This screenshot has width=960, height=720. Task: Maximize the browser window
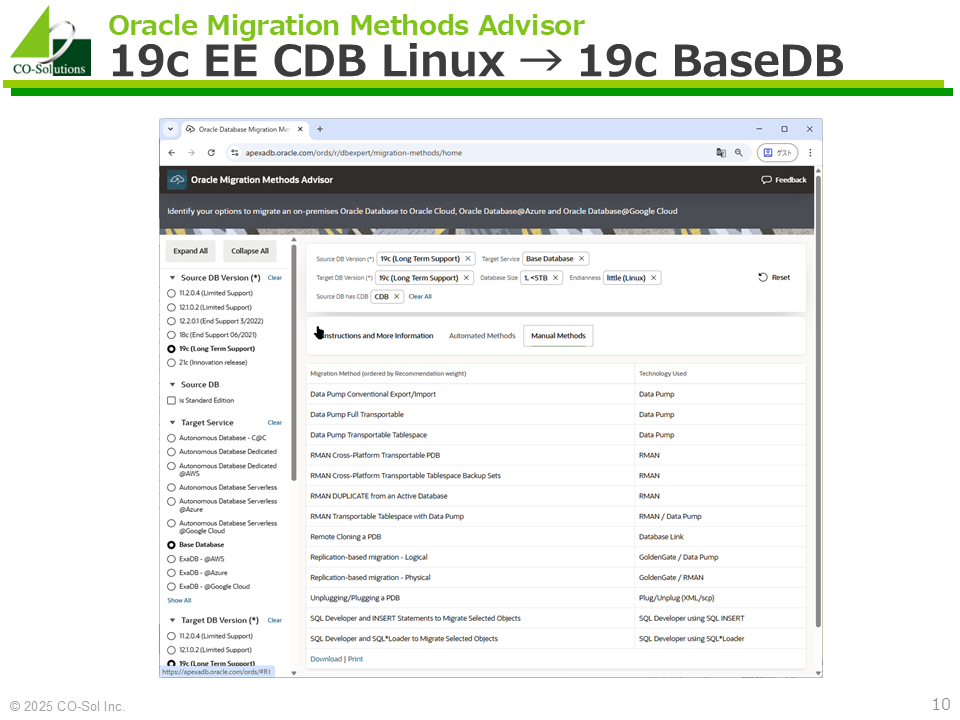tap(784, 129)
